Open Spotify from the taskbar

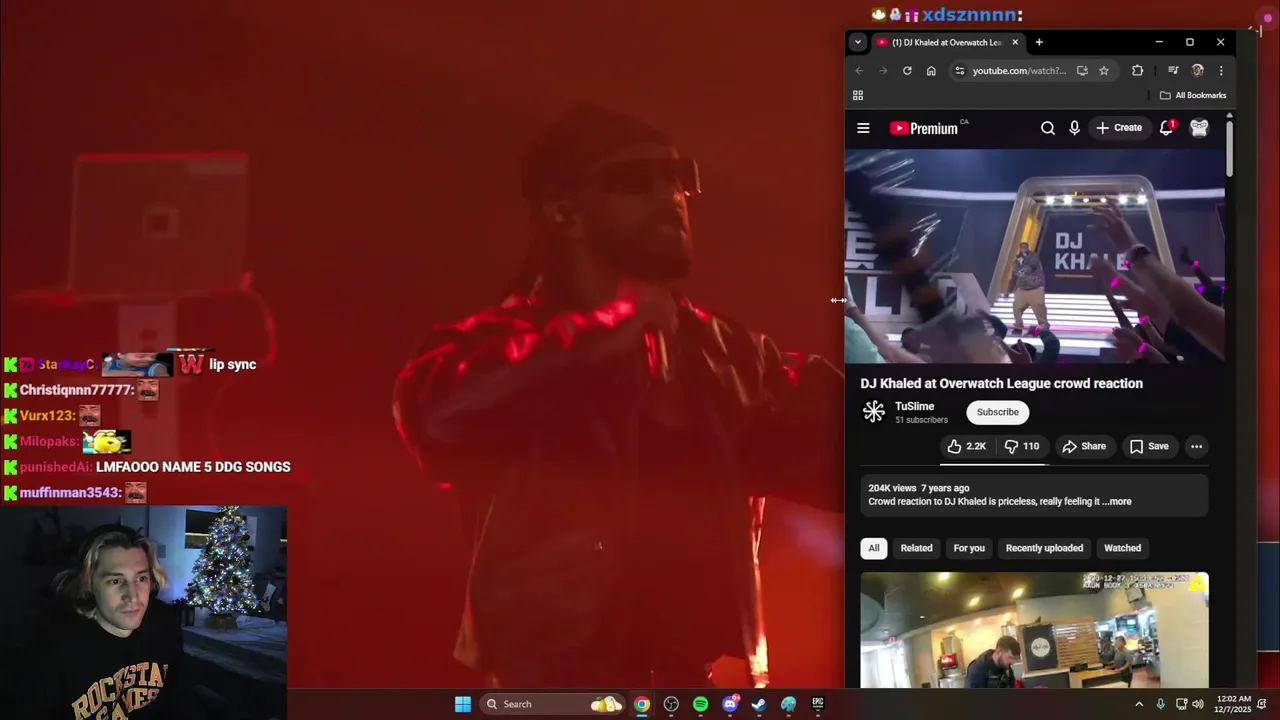700,704
